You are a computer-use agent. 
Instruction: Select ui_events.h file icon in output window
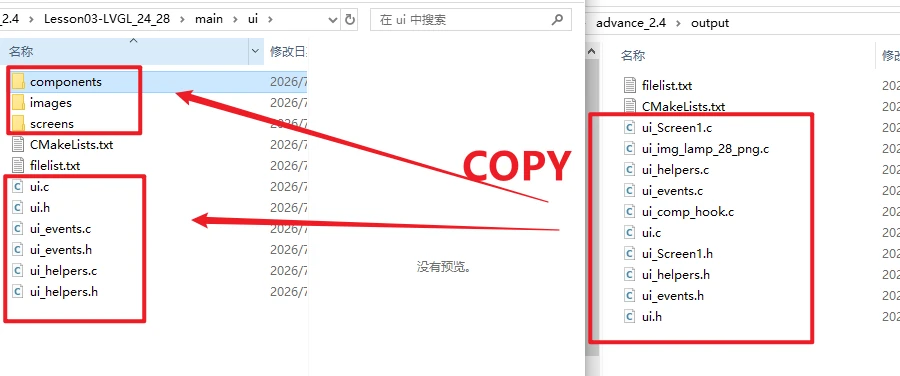click(630, 296)
